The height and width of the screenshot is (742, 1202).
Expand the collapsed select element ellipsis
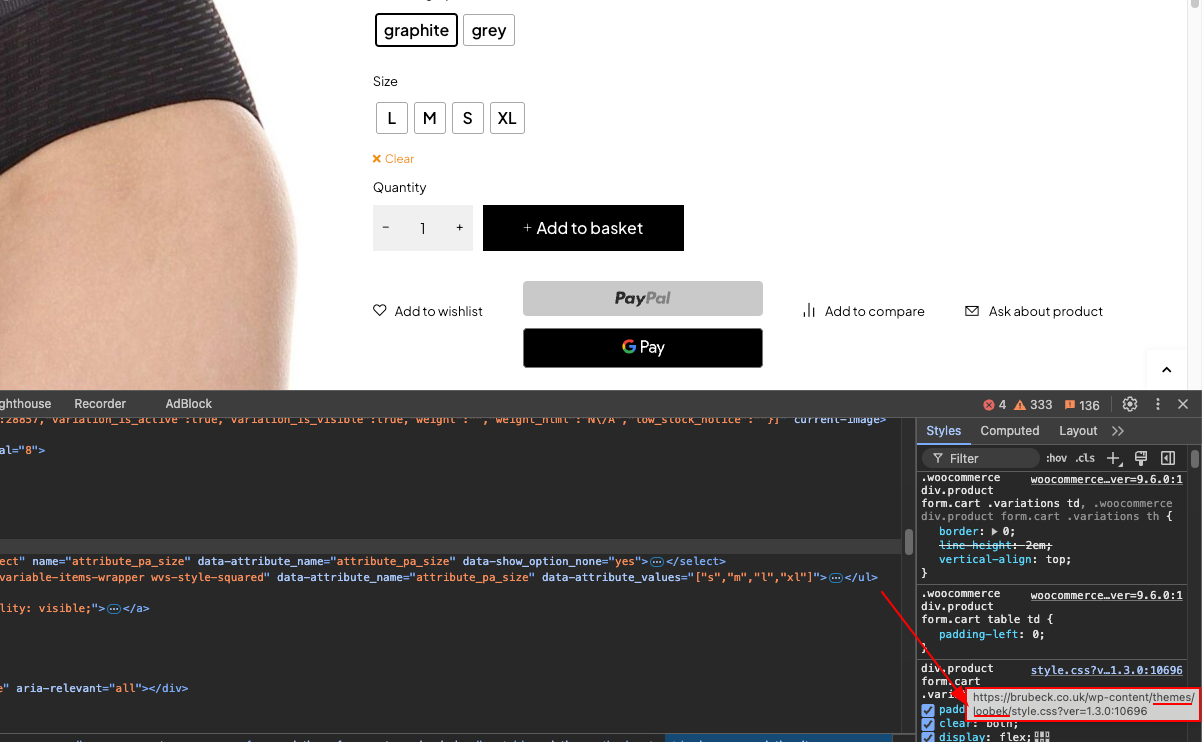657,562
